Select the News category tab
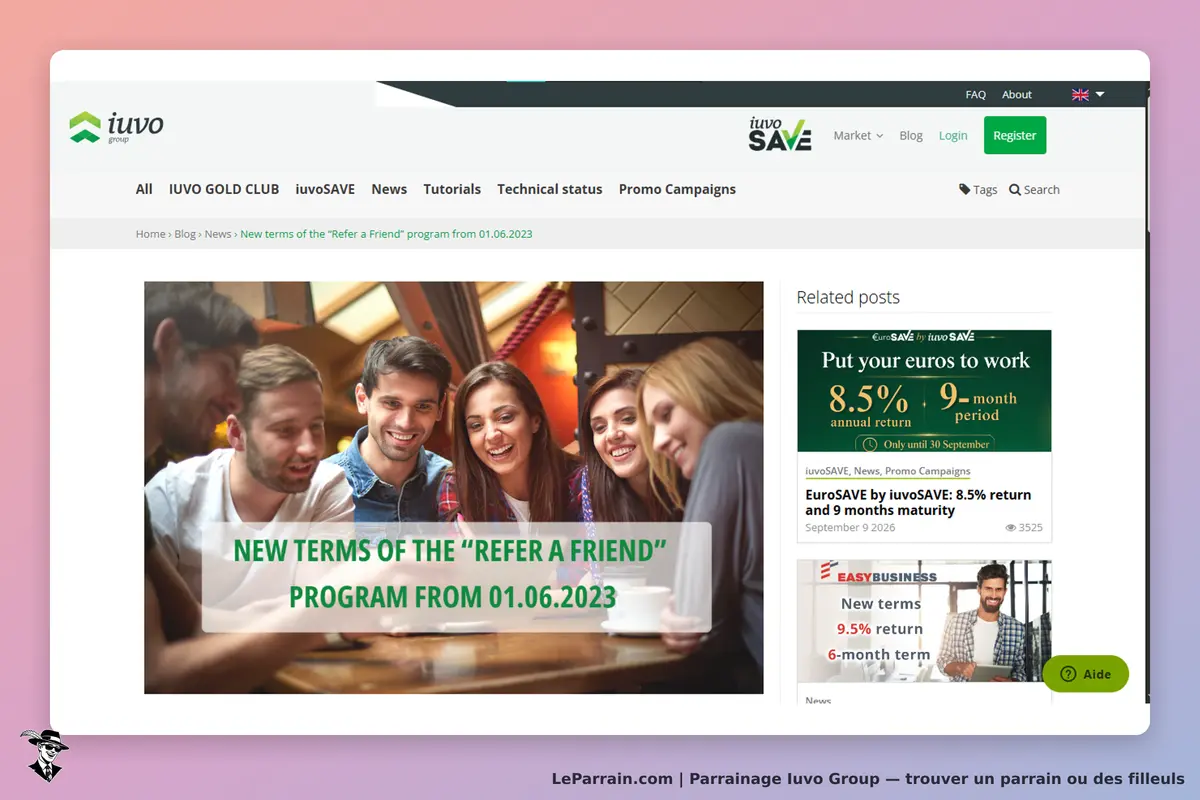 (x=389, y=189)
